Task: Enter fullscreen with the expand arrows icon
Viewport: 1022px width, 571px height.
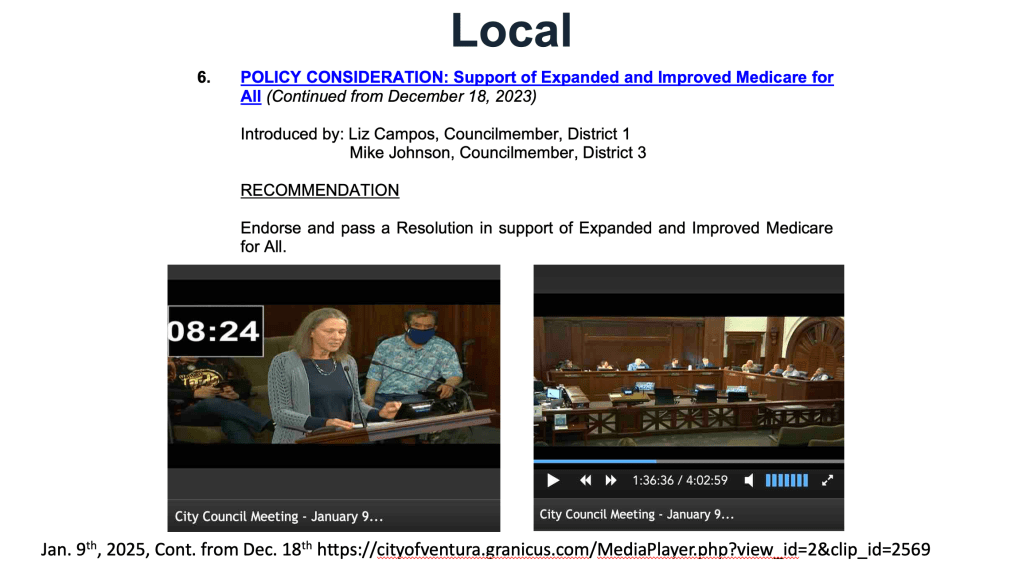Action: [827, 481]
